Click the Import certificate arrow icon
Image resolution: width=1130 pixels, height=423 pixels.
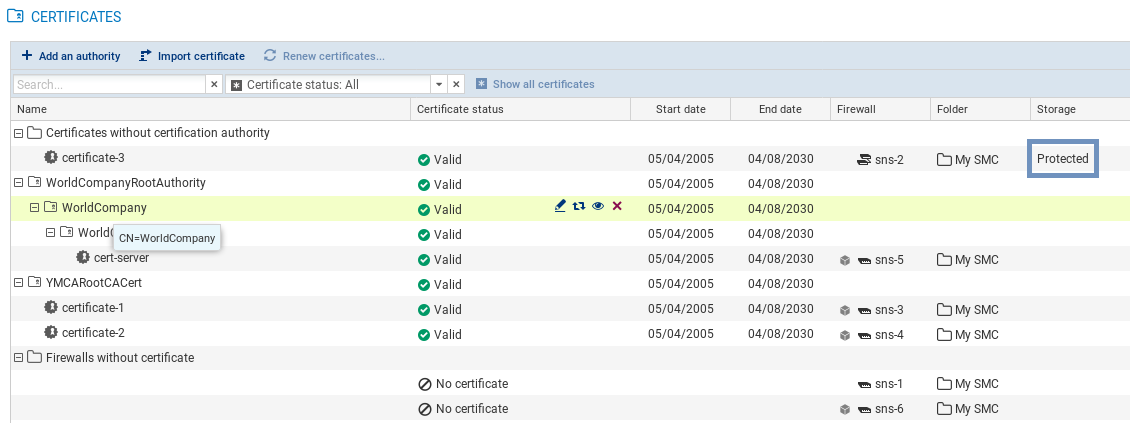click(145, 56)
